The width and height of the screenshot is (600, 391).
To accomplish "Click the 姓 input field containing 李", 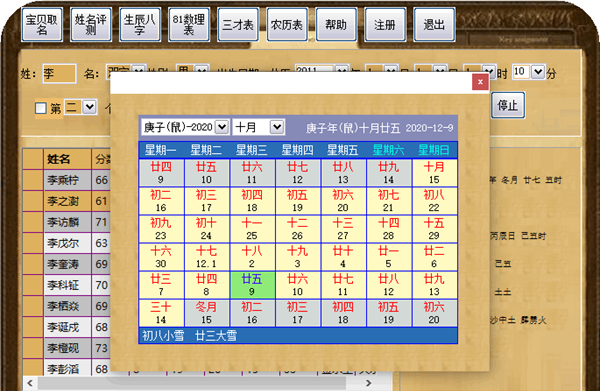I will pyautogui.click(x=59, y=73).
